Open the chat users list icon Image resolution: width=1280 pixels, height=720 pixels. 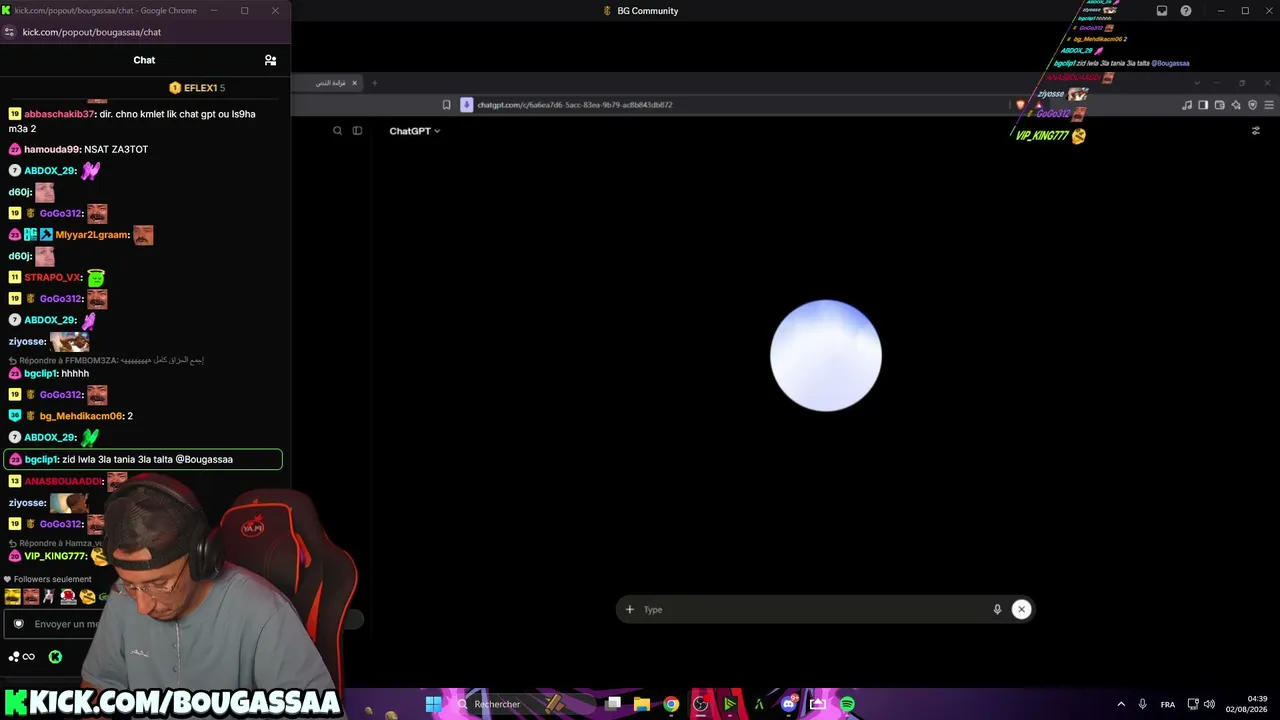[x=270, y=60]
